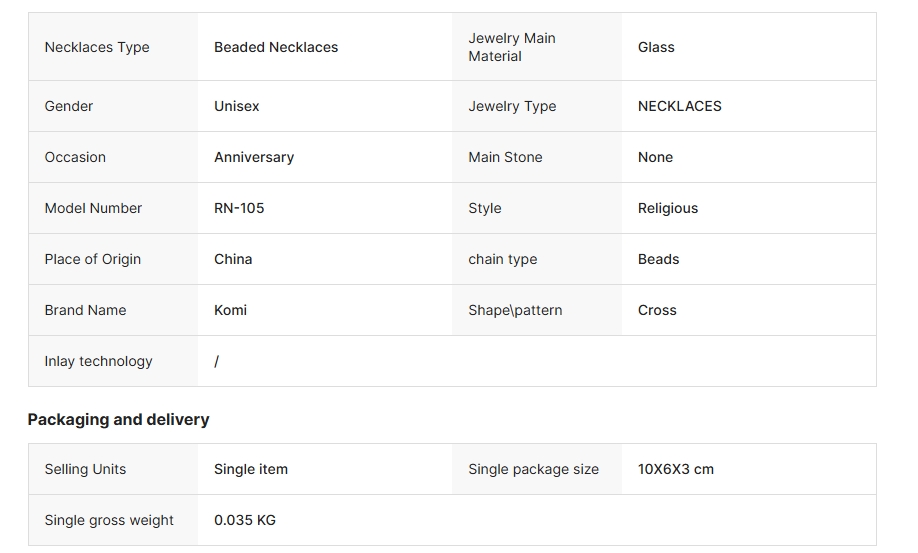
Task: Click the Inlay technology slash value
Action: pos(217,361)
